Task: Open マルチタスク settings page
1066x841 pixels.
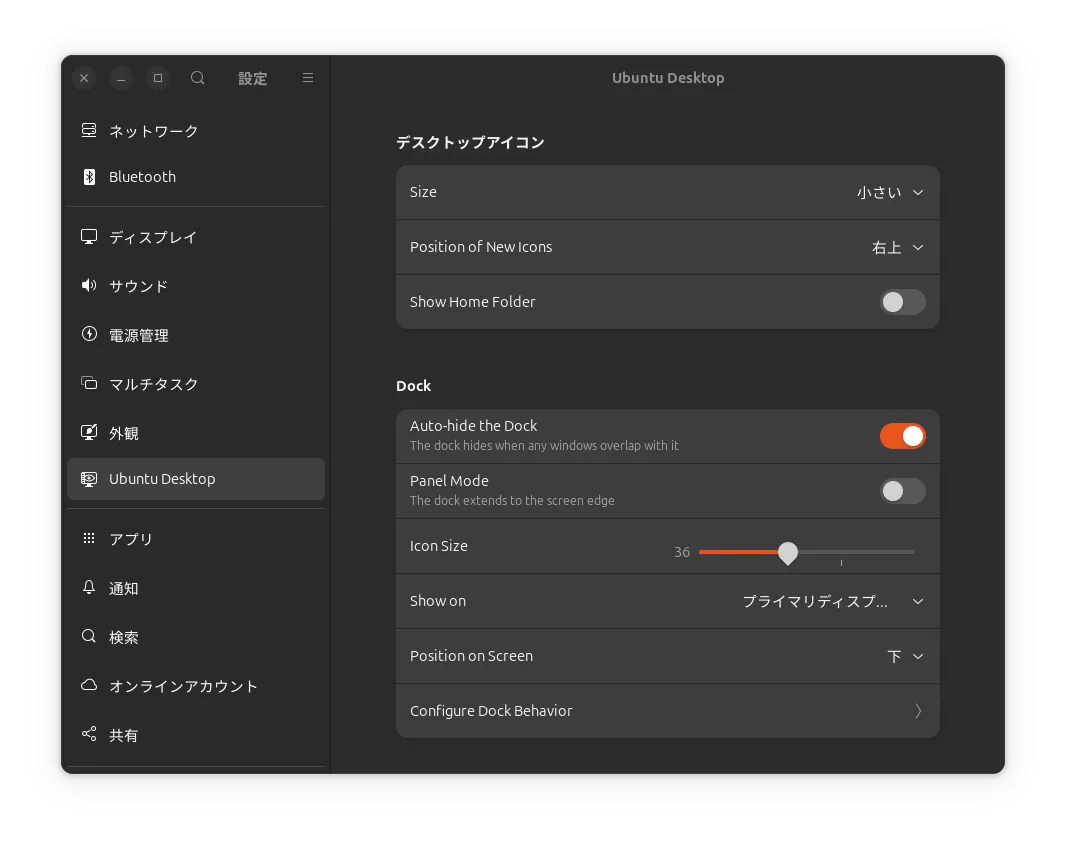Action: coord(196,384)
